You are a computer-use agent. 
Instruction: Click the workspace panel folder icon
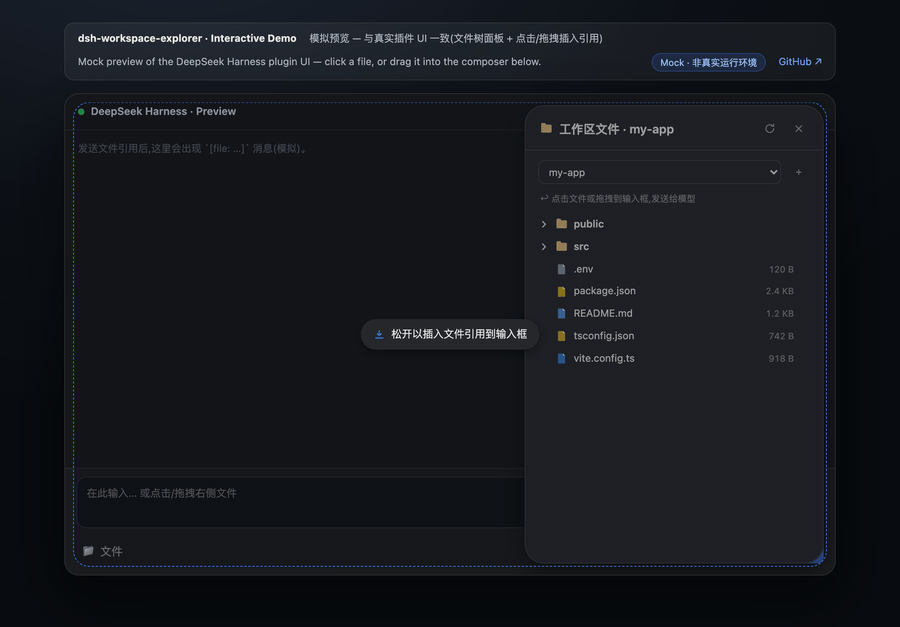[x=546, y=129]
